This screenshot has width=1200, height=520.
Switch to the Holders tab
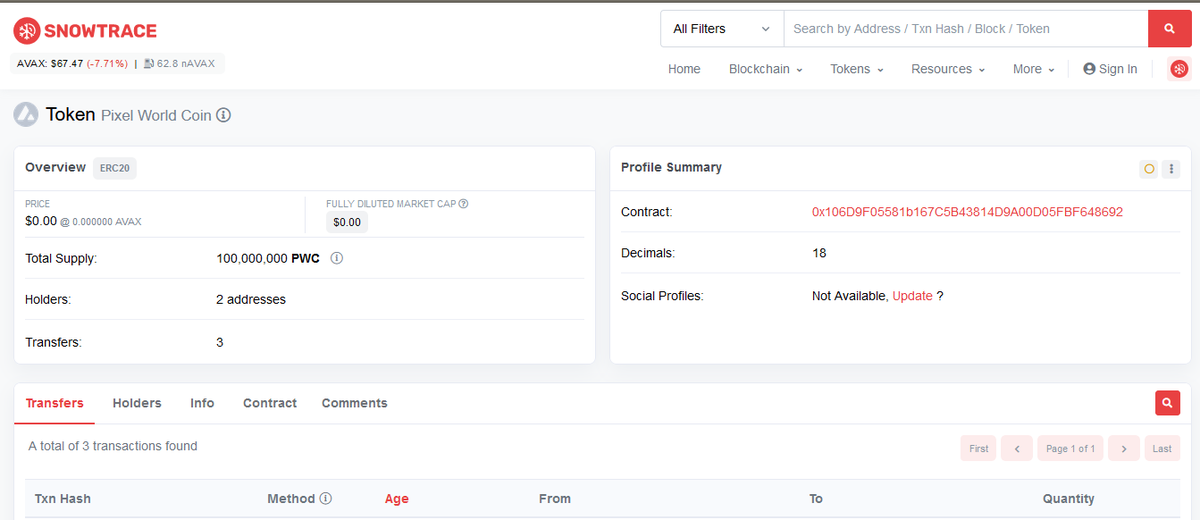[x=137, y=403]
